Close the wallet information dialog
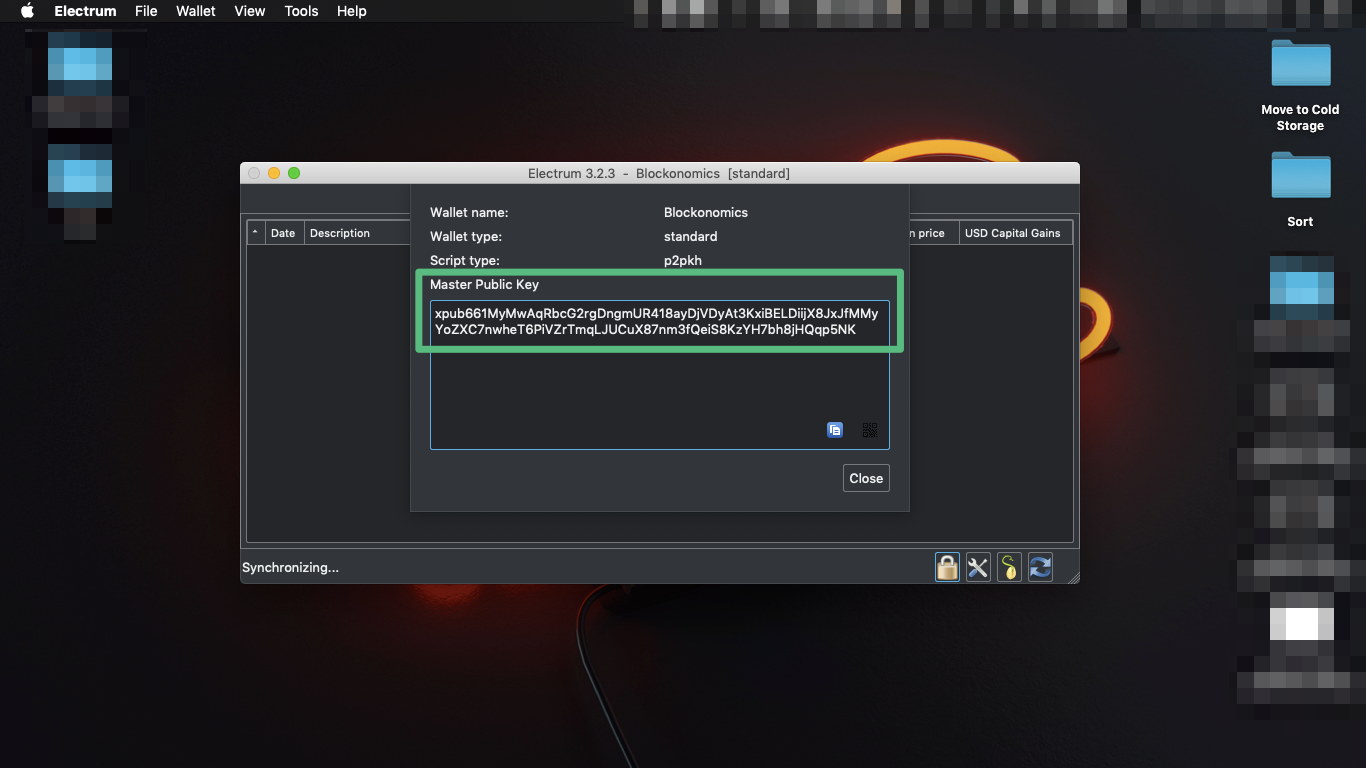 click(866, 478)
